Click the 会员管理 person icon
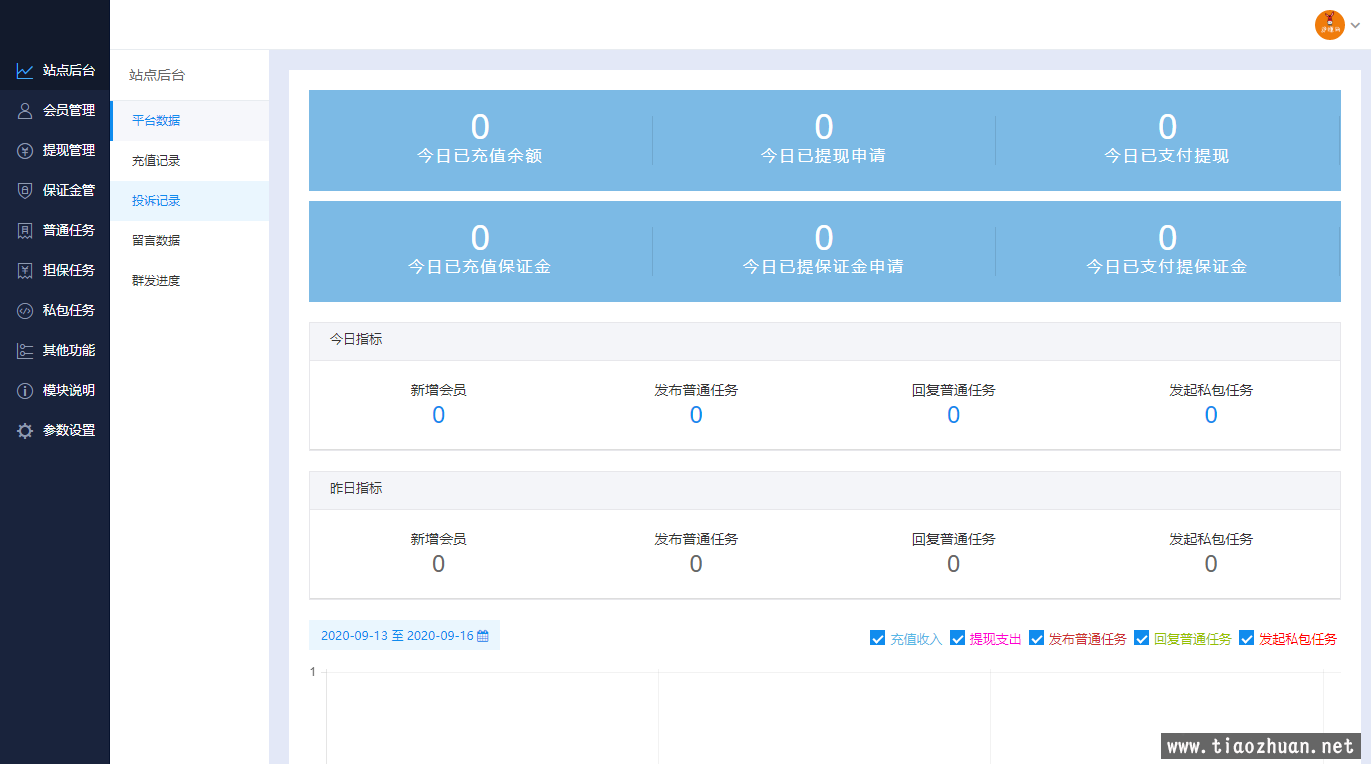 (25, 111)
